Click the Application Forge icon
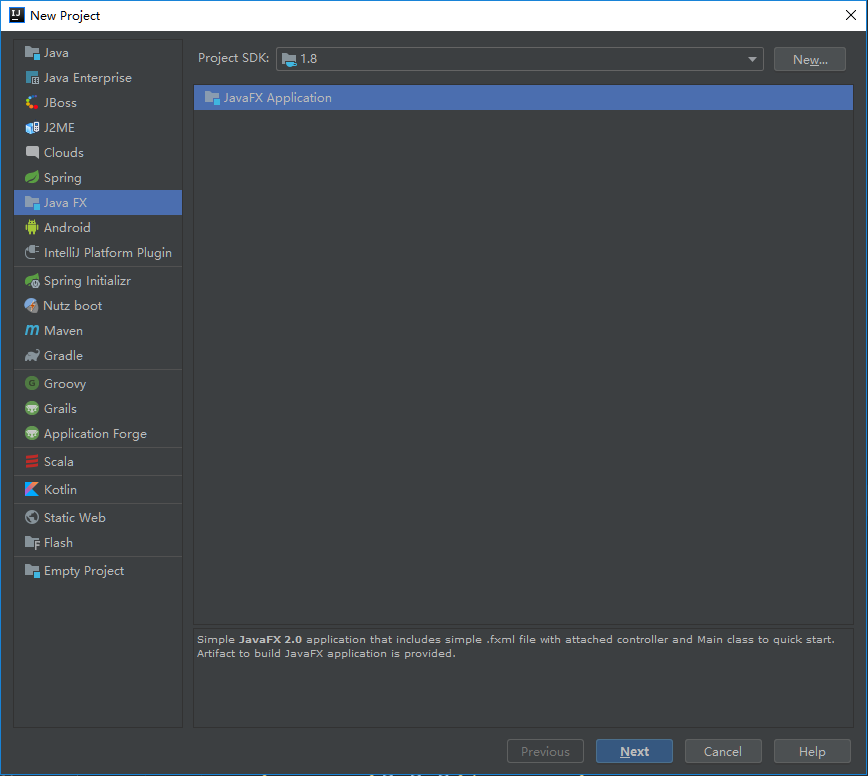Viewport: 868px width, 776px height. pos(32,433)
